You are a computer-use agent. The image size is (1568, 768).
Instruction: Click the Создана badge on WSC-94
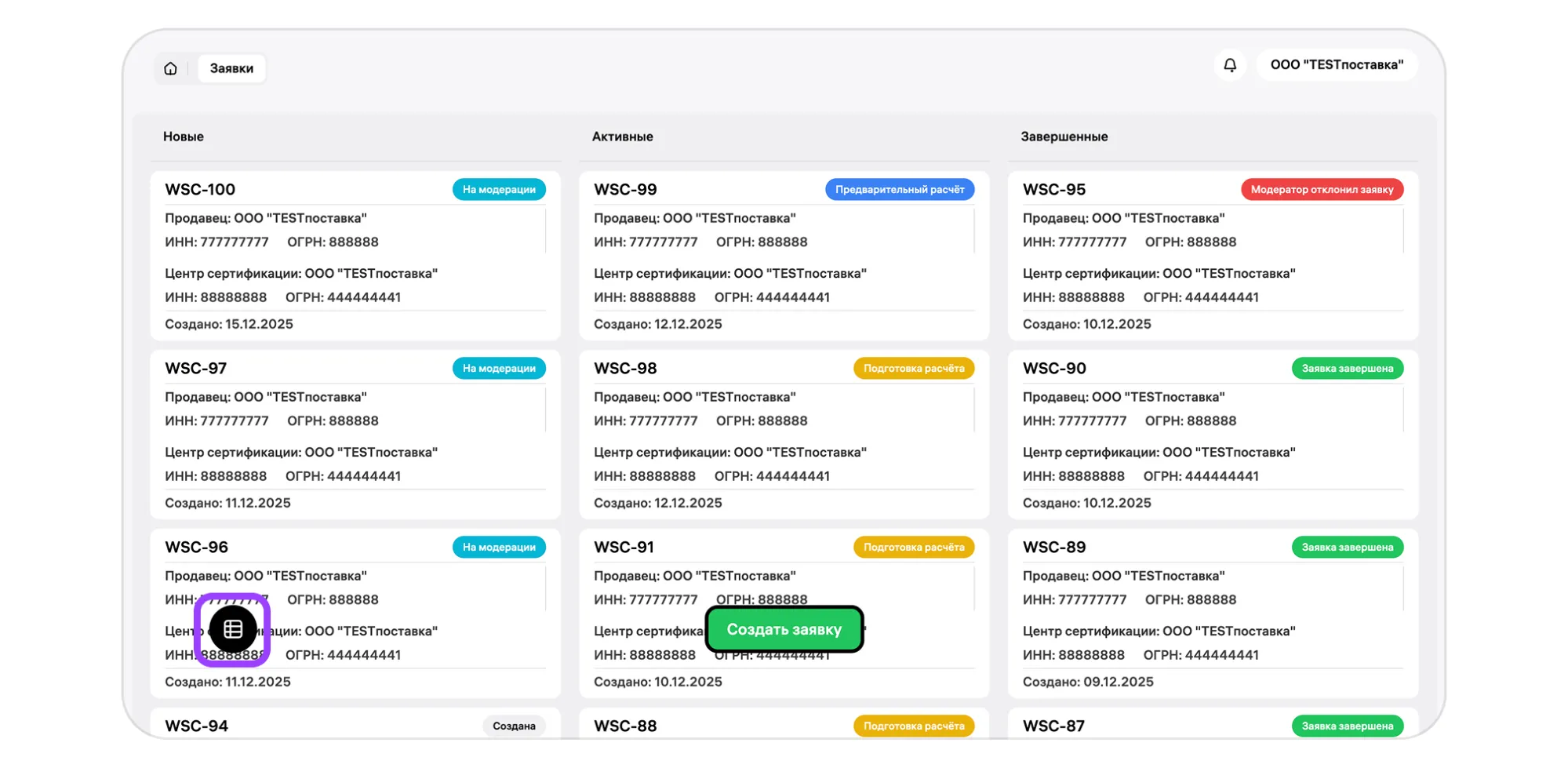pos(514,726)
